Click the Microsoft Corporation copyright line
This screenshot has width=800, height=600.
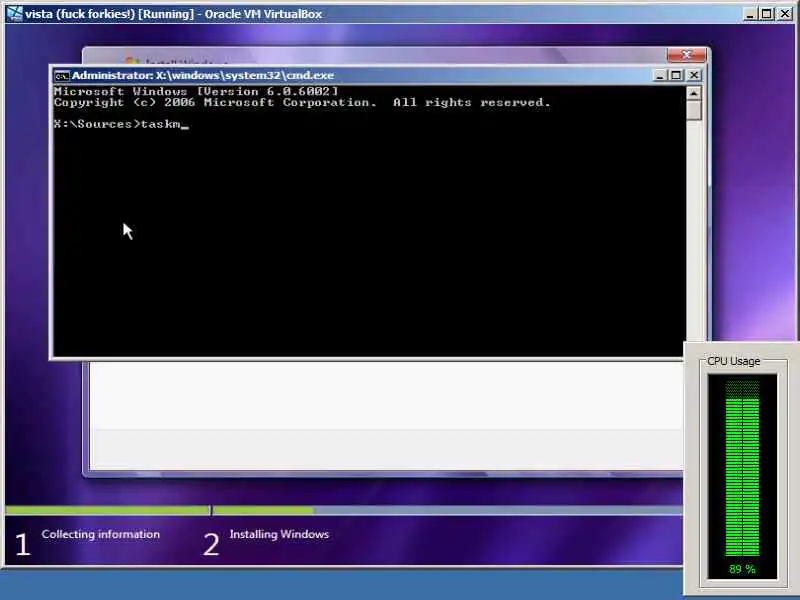(302, 103)
